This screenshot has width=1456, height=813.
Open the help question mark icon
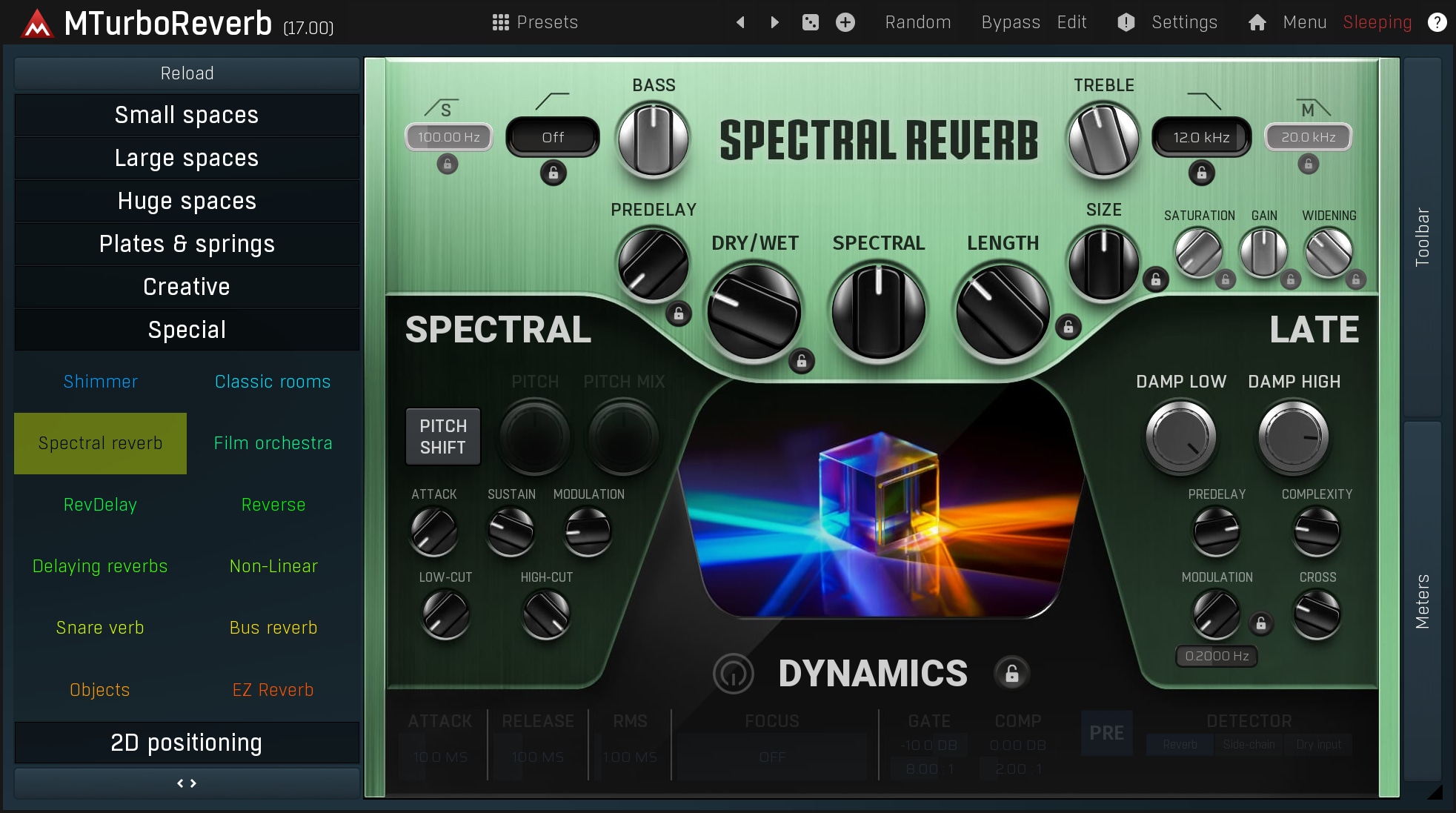[x=1437, y=22]
